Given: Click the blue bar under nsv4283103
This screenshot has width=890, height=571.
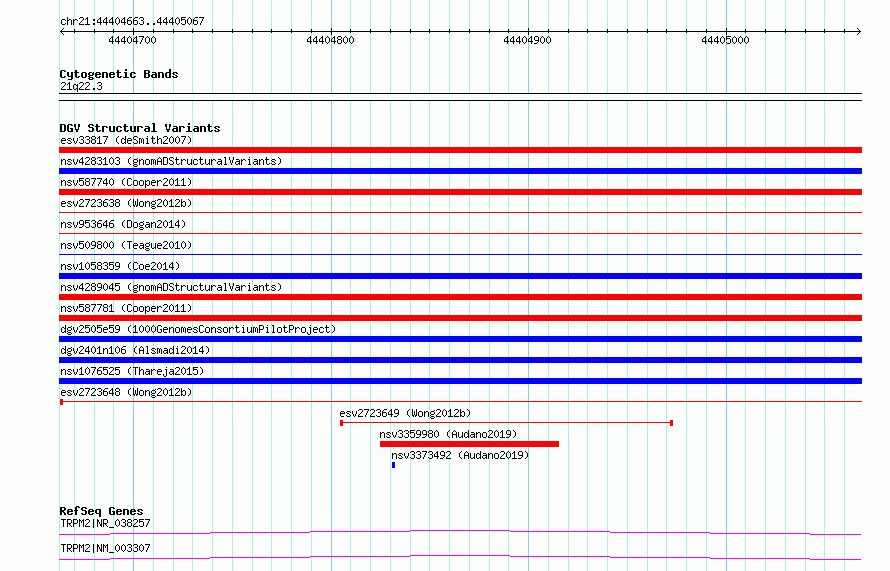Looking at the screenshot, I should 460,171.
